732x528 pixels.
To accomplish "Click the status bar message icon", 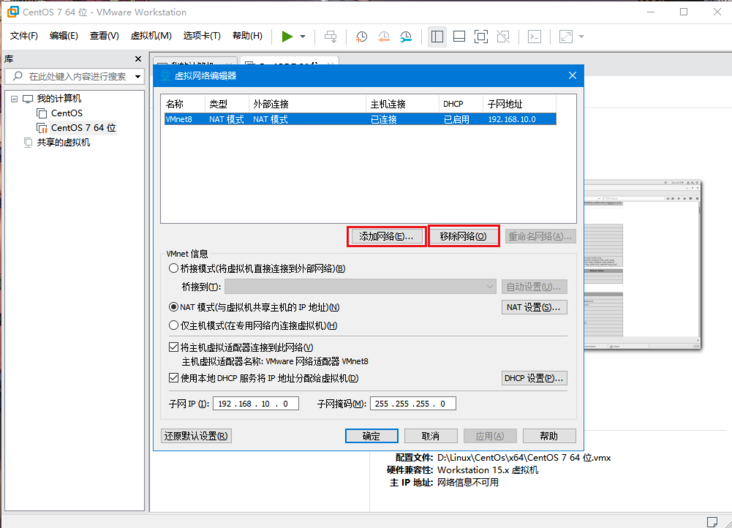I will click(711, 521).
